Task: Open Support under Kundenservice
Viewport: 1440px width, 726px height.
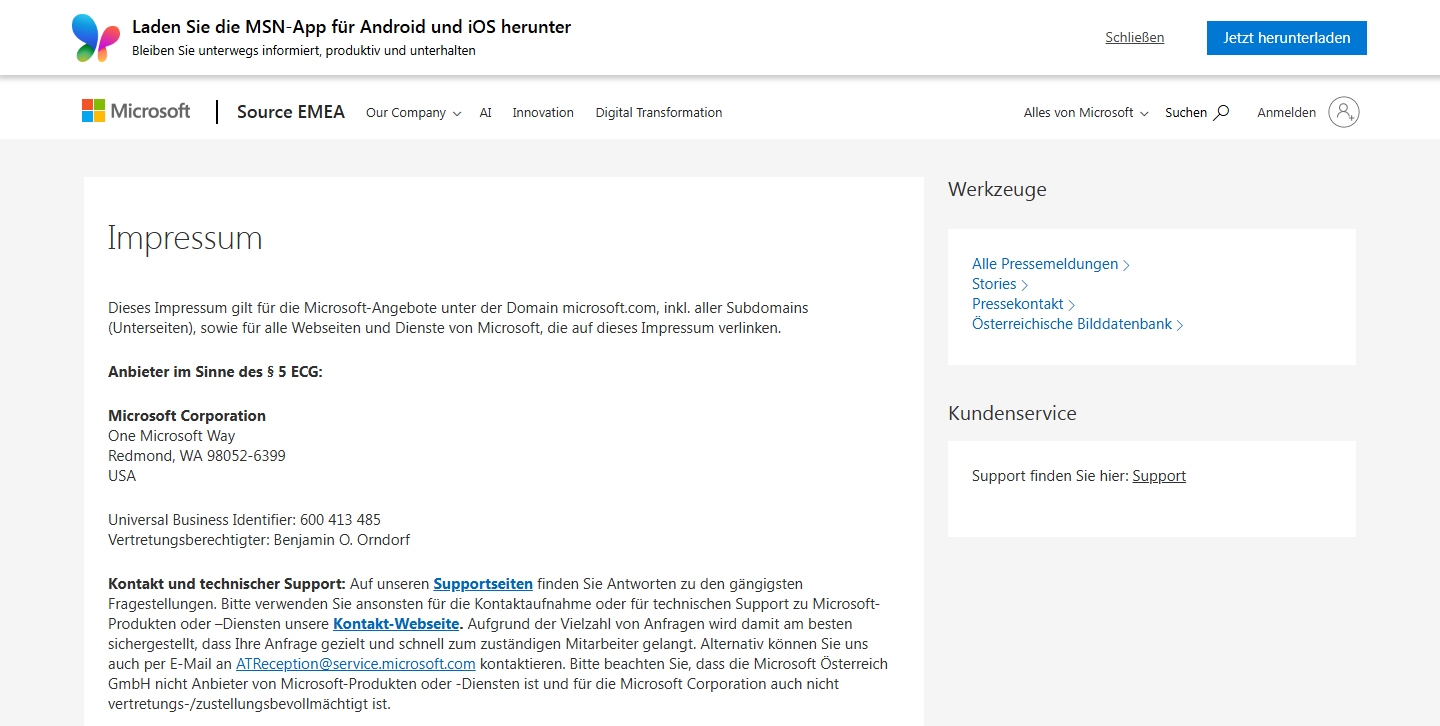Action: (x=1159, y=476)
